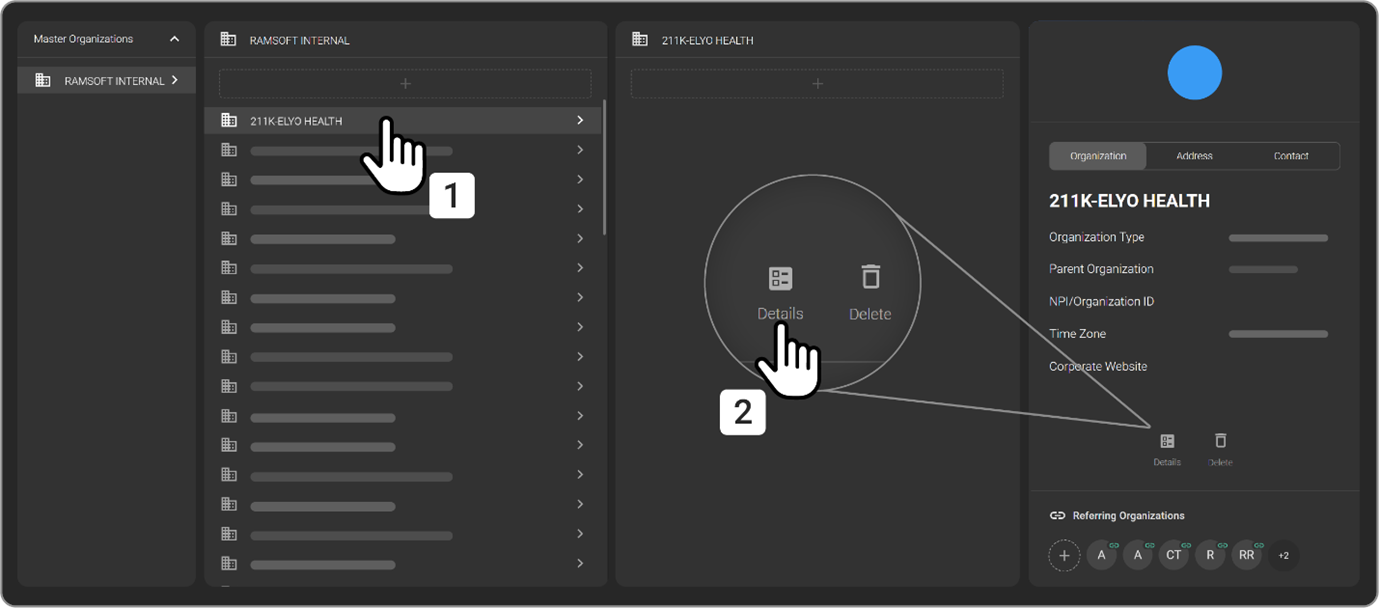Collapse the Master Organizations section
The width and height of the screenshot is (1379, 608).
pyautogui.click(x=174, y=39)
